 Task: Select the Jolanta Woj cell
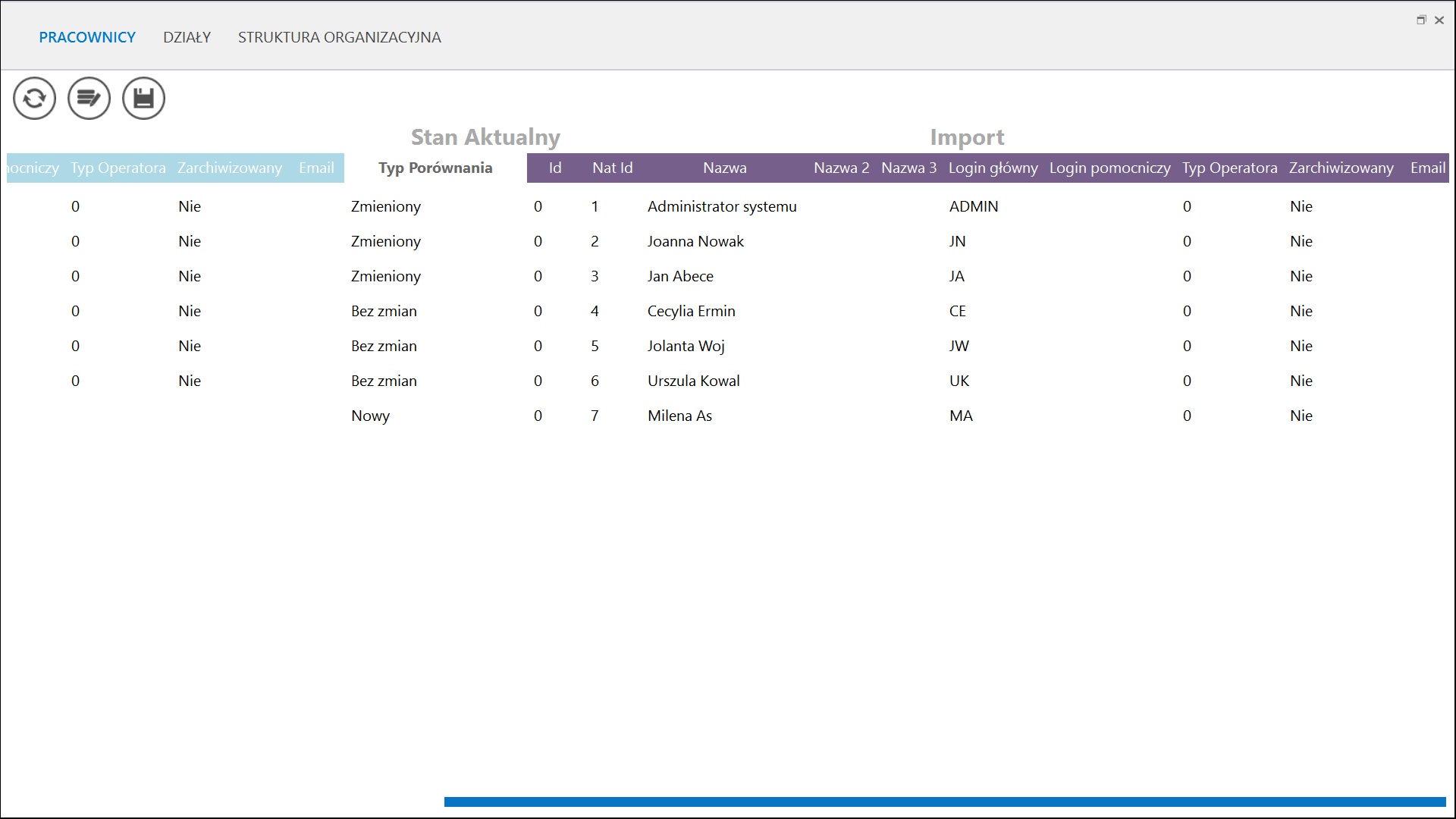686,346
